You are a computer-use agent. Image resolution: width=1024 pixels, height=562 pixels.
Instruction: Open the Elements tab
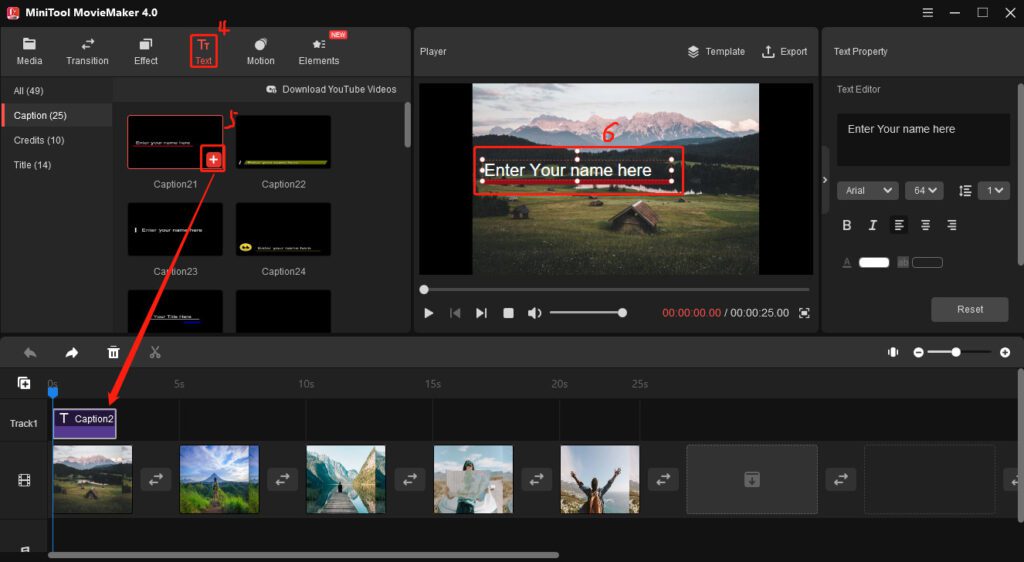(319, 52)
